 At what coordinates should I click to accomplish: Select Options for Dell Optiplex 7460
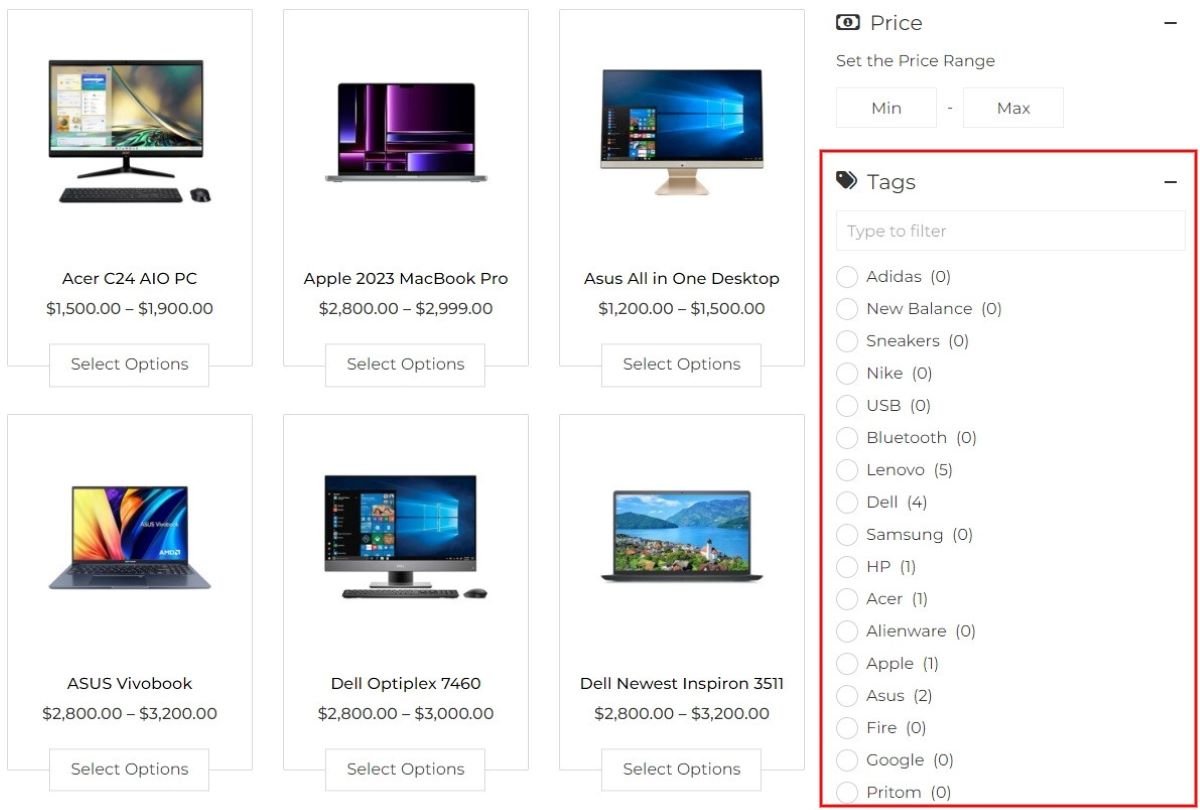[405, 770]
